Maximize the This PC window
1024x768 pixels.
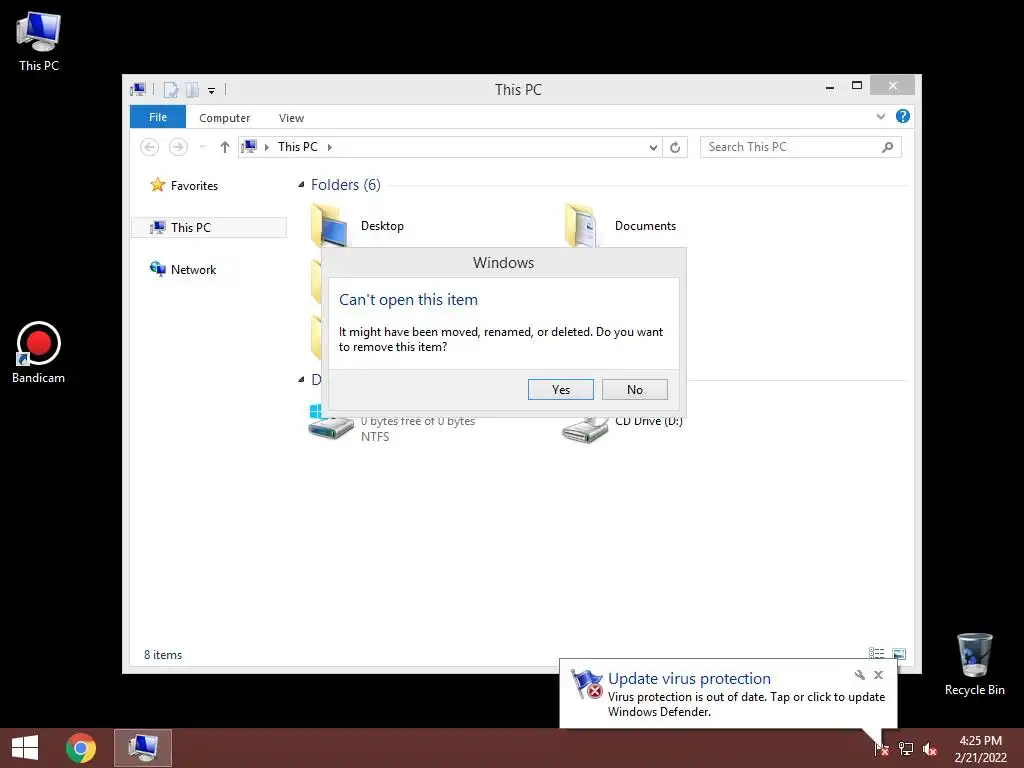[857, 86]
